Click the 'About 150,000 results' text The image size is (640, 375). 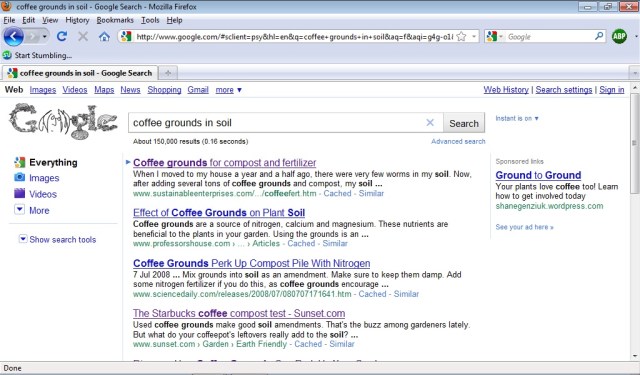190,142
